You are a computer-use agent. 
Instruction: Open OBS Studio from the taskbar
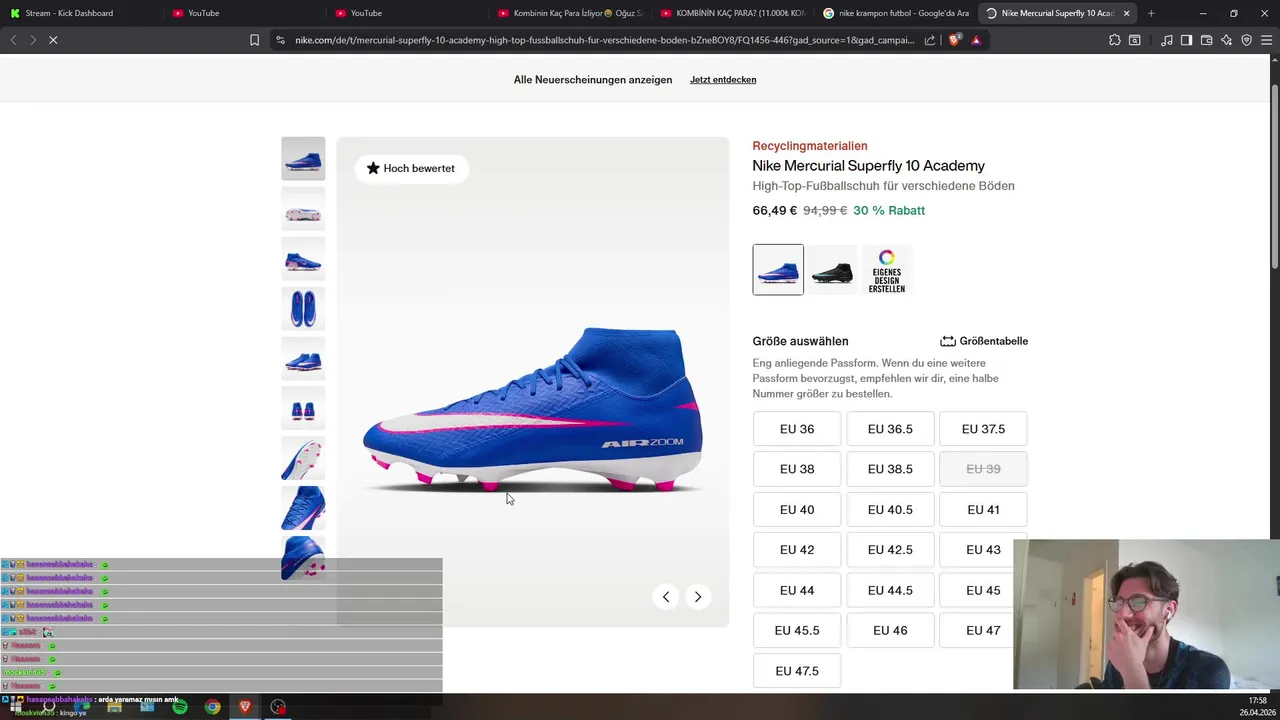(278, 707)
